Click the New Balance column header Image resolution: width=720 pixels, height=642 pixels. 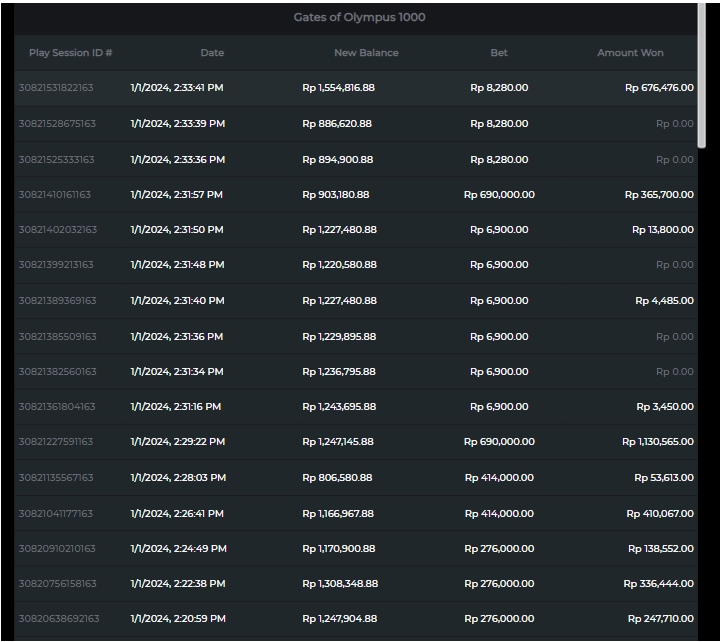click(x=366, y=53)
